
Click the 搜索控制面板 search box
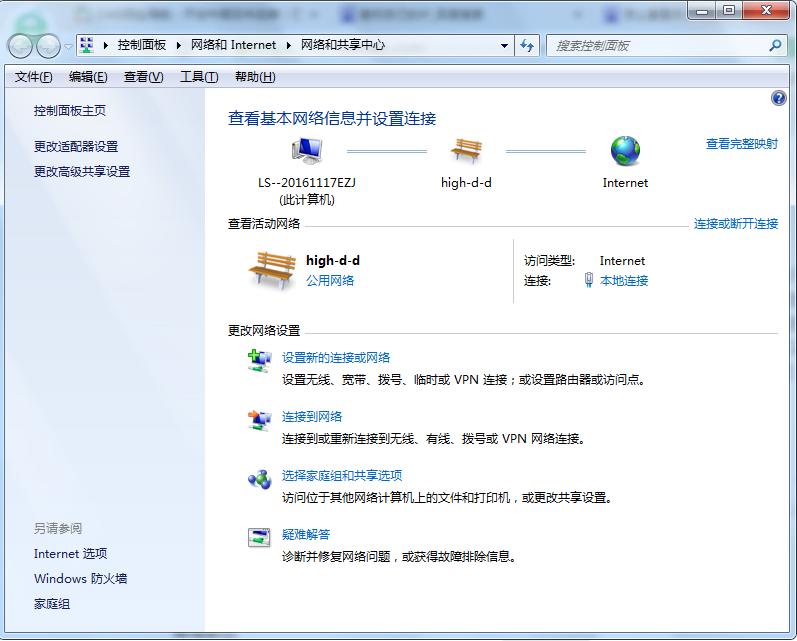pos(657,45)
